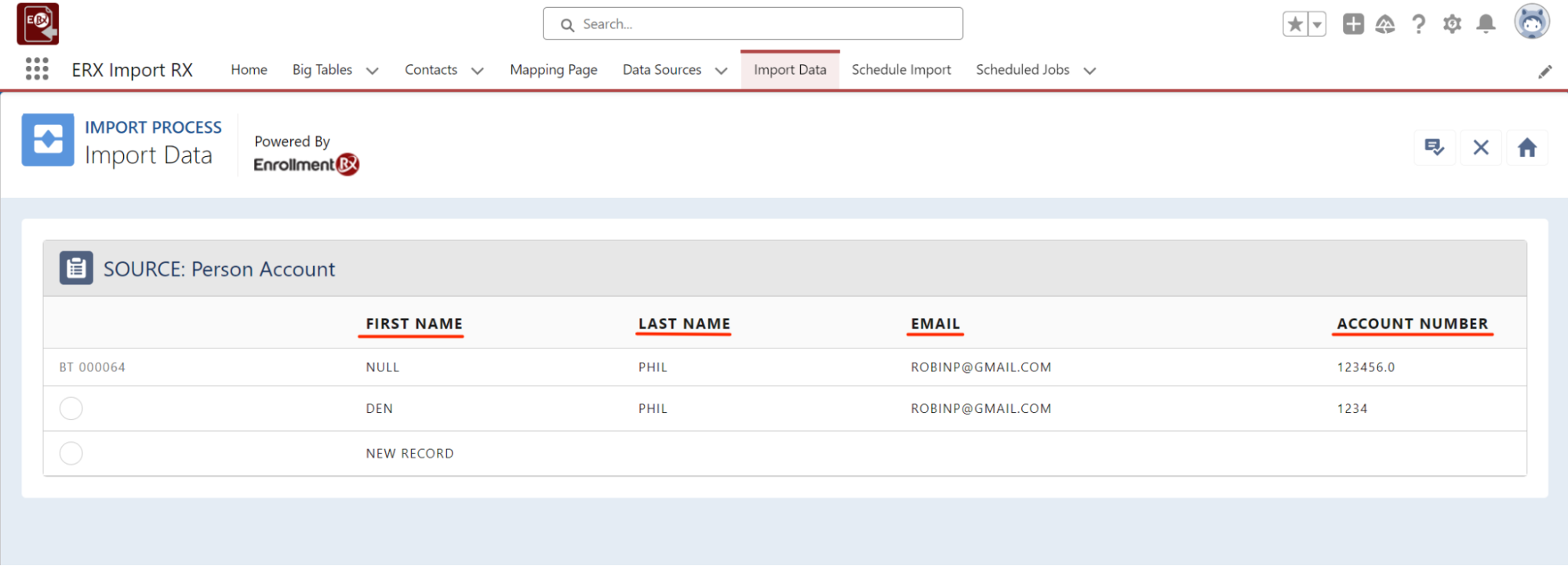
Task: Click the X icon beside the home icon
Action: pos(1480,148)
